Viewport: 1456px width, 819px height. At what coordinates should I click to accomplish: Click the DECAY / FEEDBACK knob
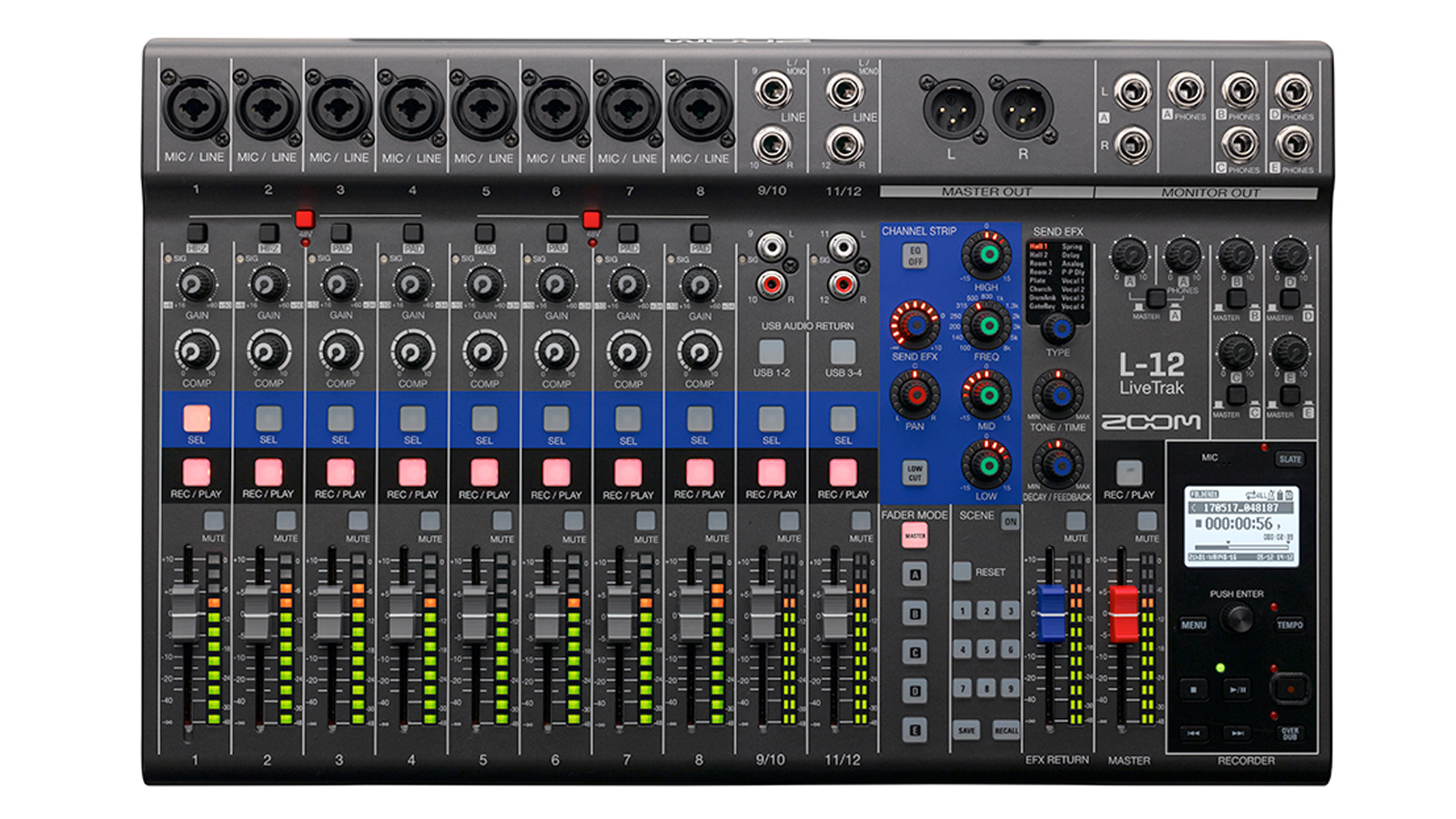(x=1057, y=465)
